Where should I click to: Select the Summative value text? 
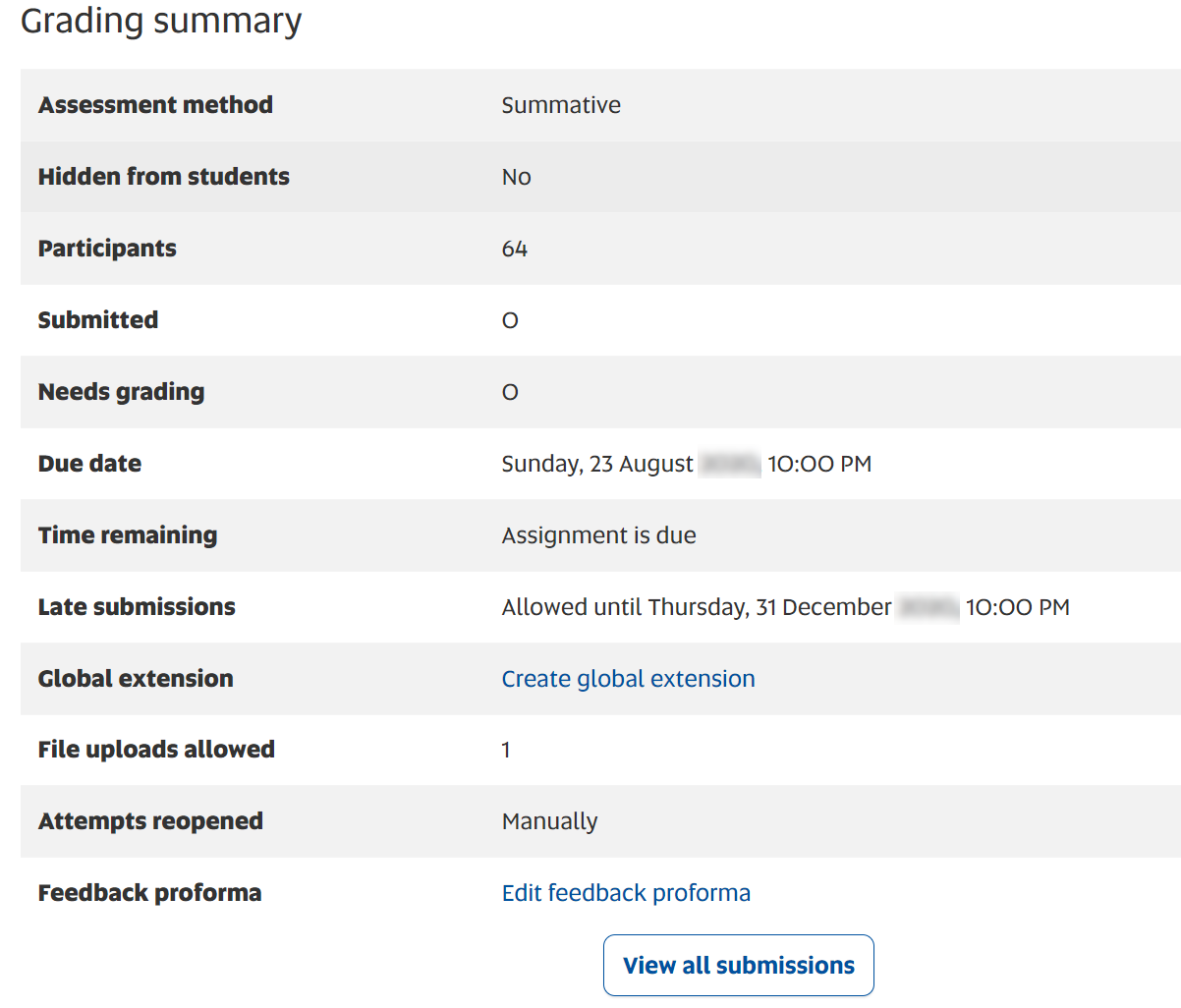[561, 104]
